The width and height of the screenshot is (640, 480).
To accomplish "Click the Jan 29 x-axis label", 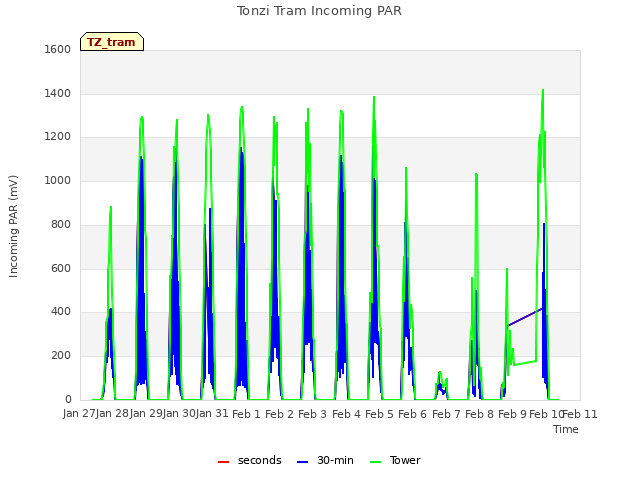I will pos(146,414).
